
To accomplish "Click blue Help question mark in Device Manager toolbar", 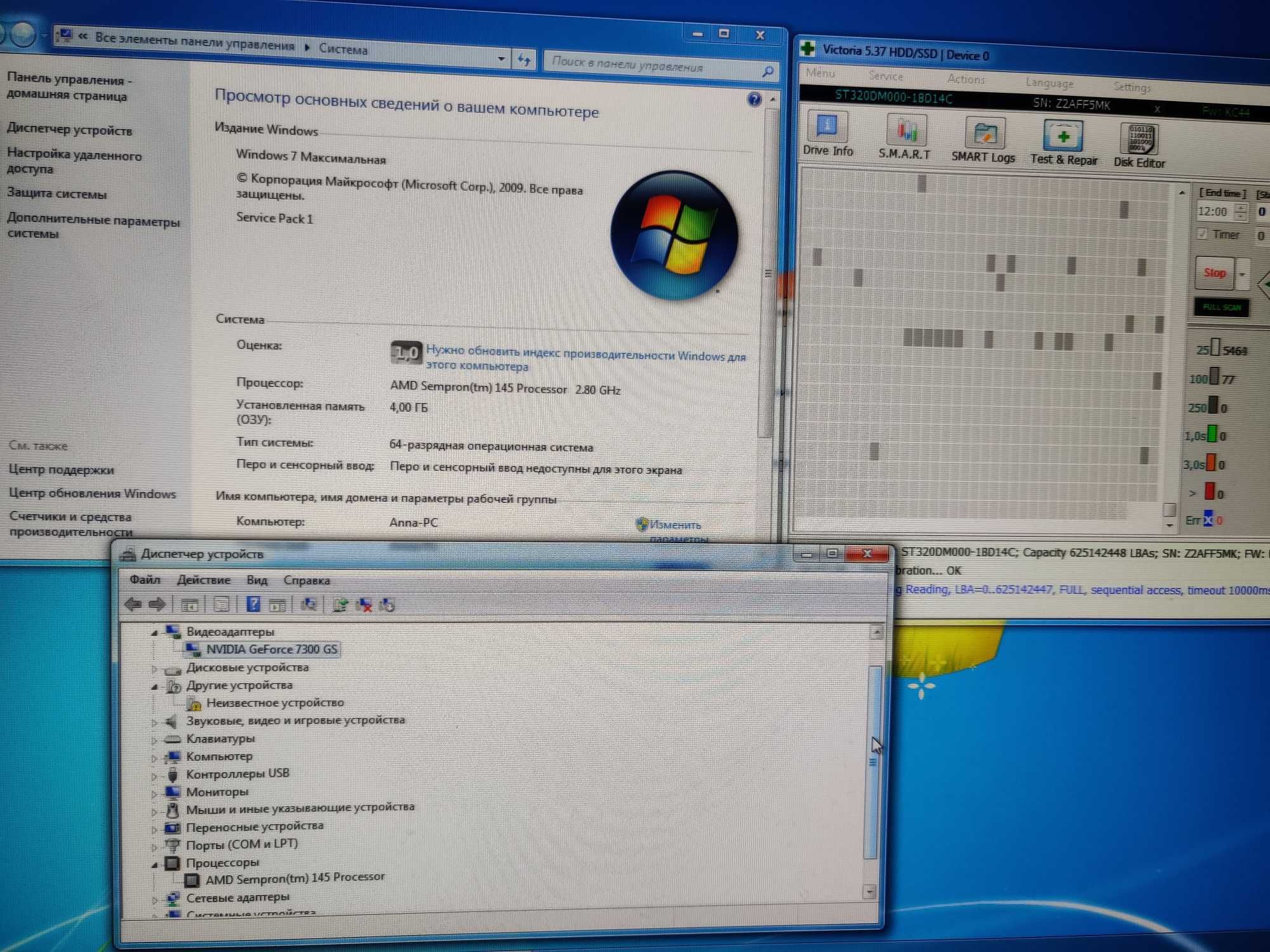I will (253, 604).
